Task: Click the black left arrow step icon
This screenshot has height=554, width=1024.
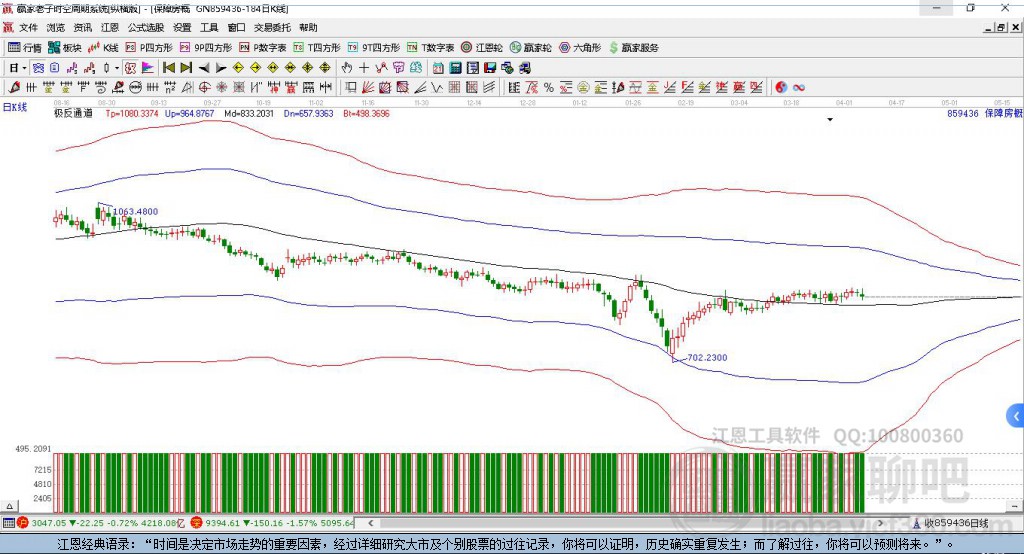Action: (x=204, y=68)
